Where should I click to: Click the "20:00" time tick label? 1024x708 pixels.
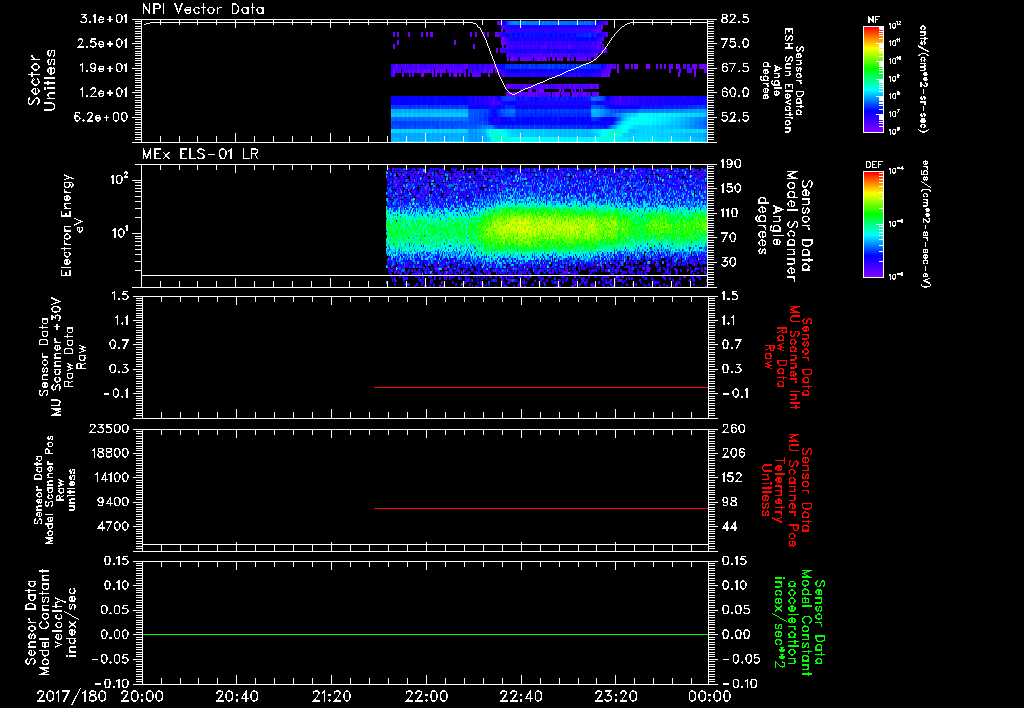click(142, 696)
